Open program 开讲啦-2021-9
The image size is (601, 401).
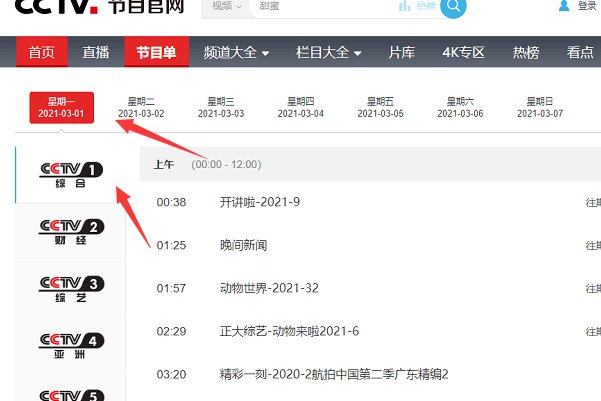click(x=259, y=202)
